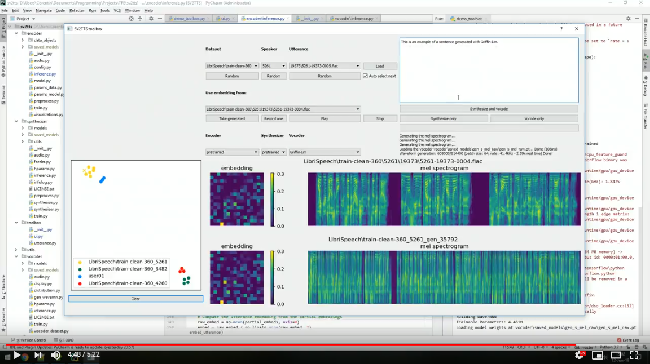The image size is (650, 364).
Task: Open the Vocoder dropdown
Action: pyautogui.click(x=325, y=152)
